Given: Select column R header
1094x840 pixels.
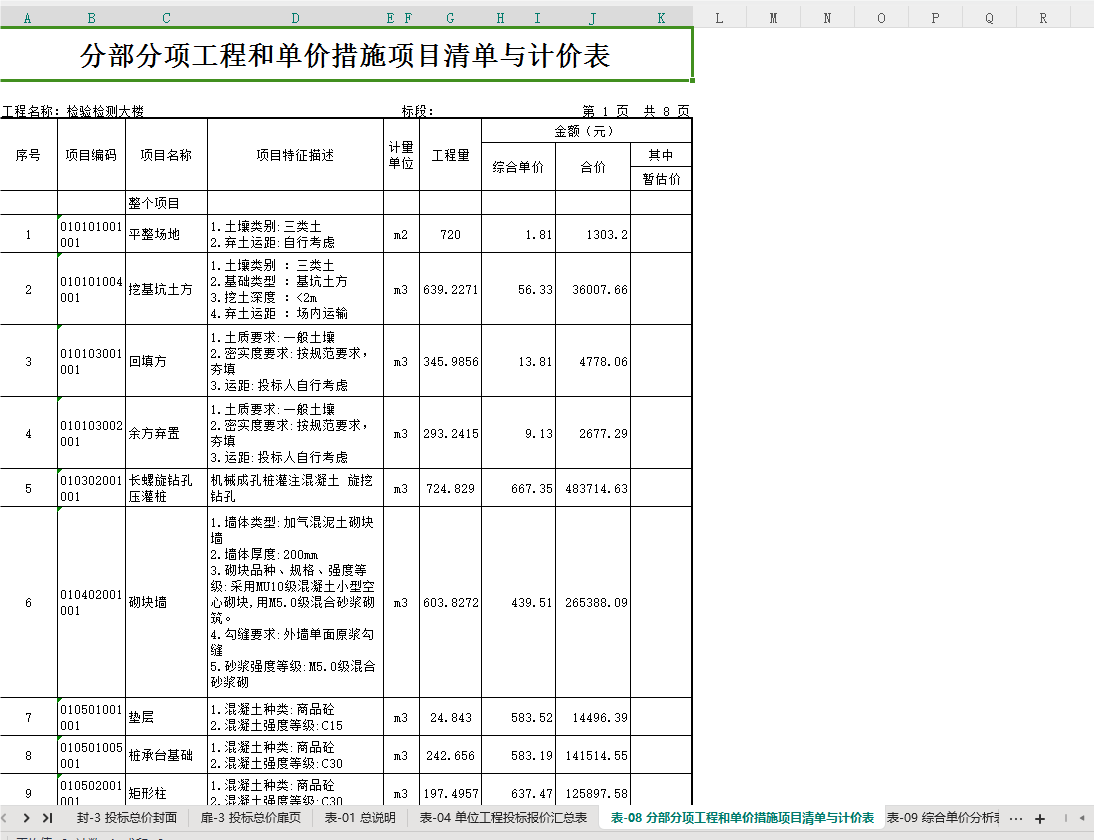Looking at the screenshot, I should 1043,18.
